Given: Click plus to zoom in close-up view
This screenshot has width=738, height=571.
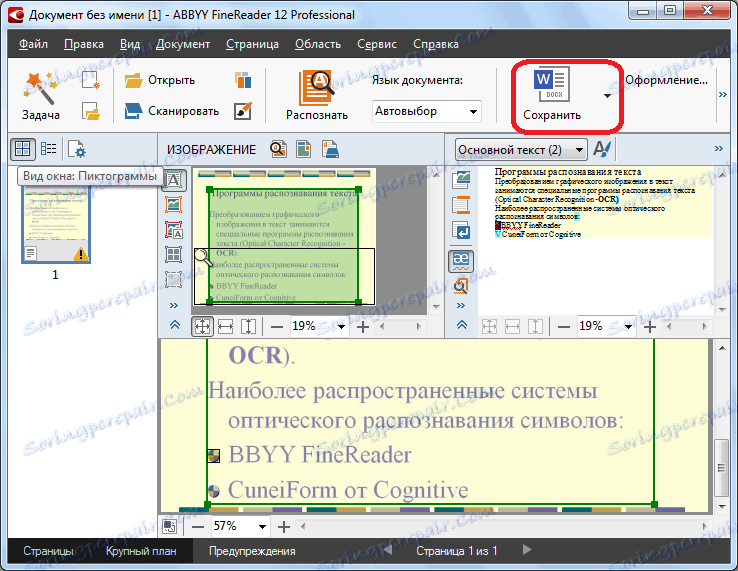Looking at the screenshot, I should (x=284, y=526).
